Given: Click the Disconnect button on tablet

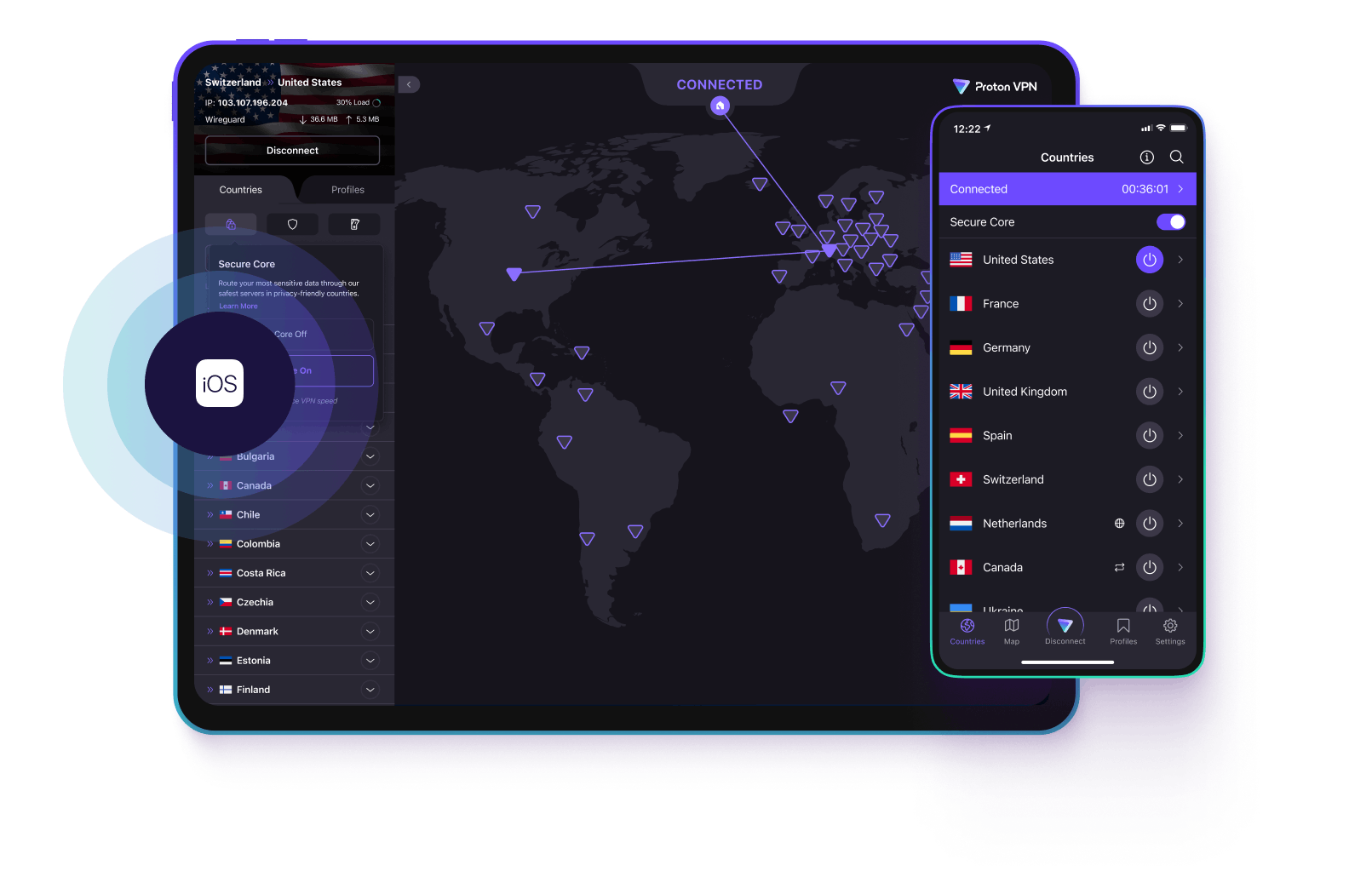Looking at the screenshot, I should [x=292, y=151].
